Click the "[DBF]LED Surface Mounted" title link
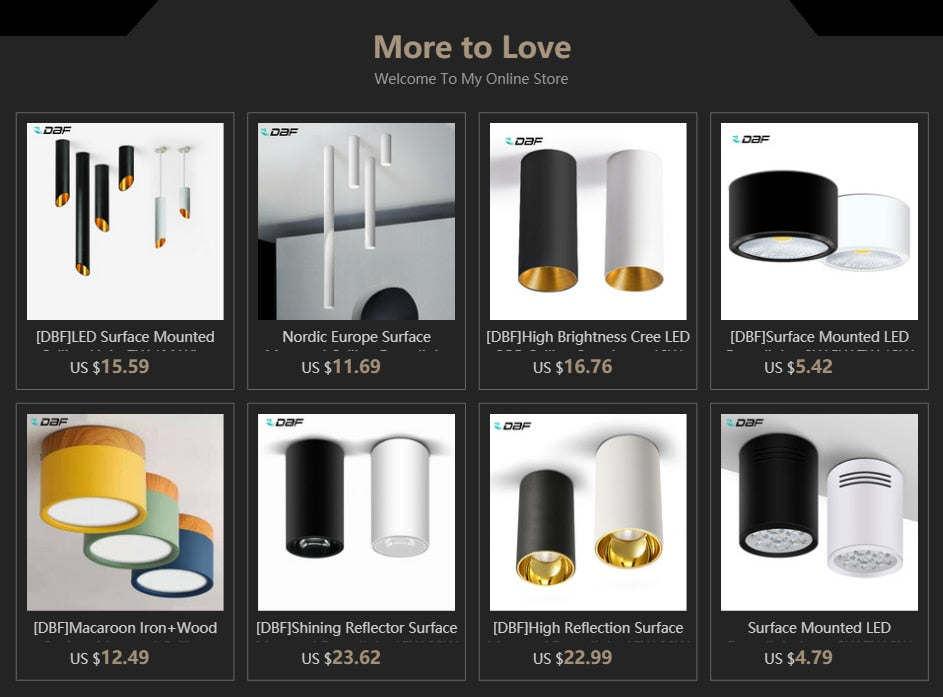Image resolution: width=943 pixels, height=697 pixels. coord(125,337)
